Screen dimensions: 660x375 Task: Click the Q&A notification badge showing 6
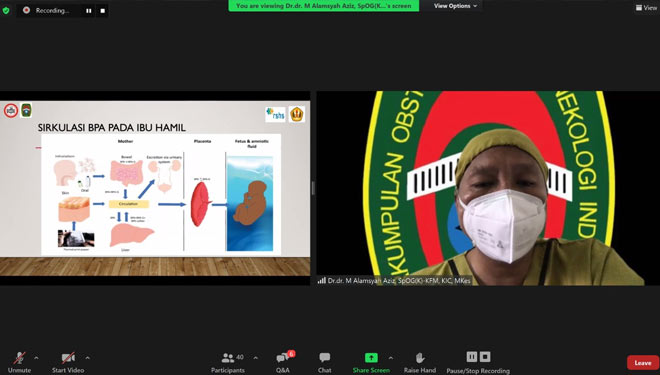[291, 354]
